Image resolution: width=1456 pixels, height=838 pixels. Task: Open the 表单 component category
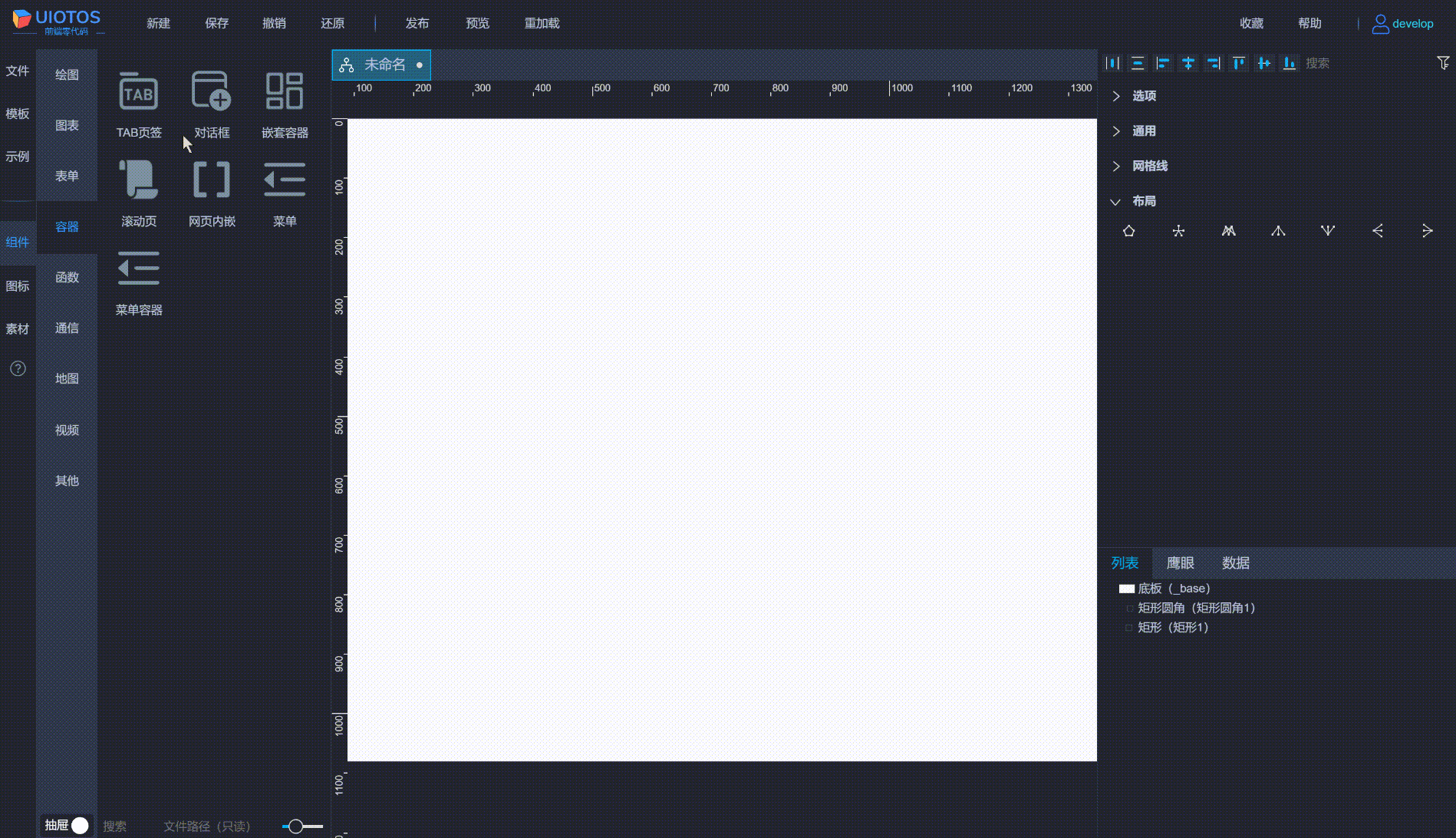tap(67, 176)
